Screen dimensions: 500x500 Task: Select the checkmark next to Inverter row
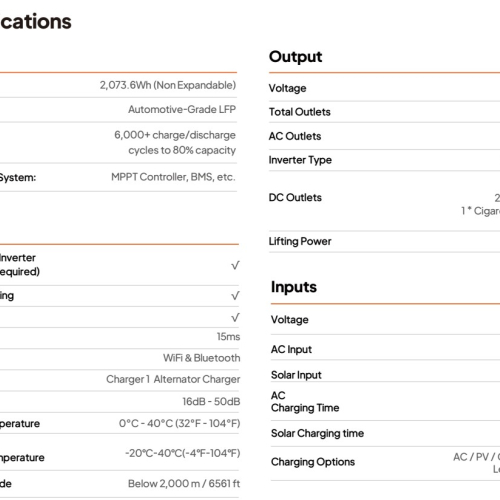click(x=235, y=265)
